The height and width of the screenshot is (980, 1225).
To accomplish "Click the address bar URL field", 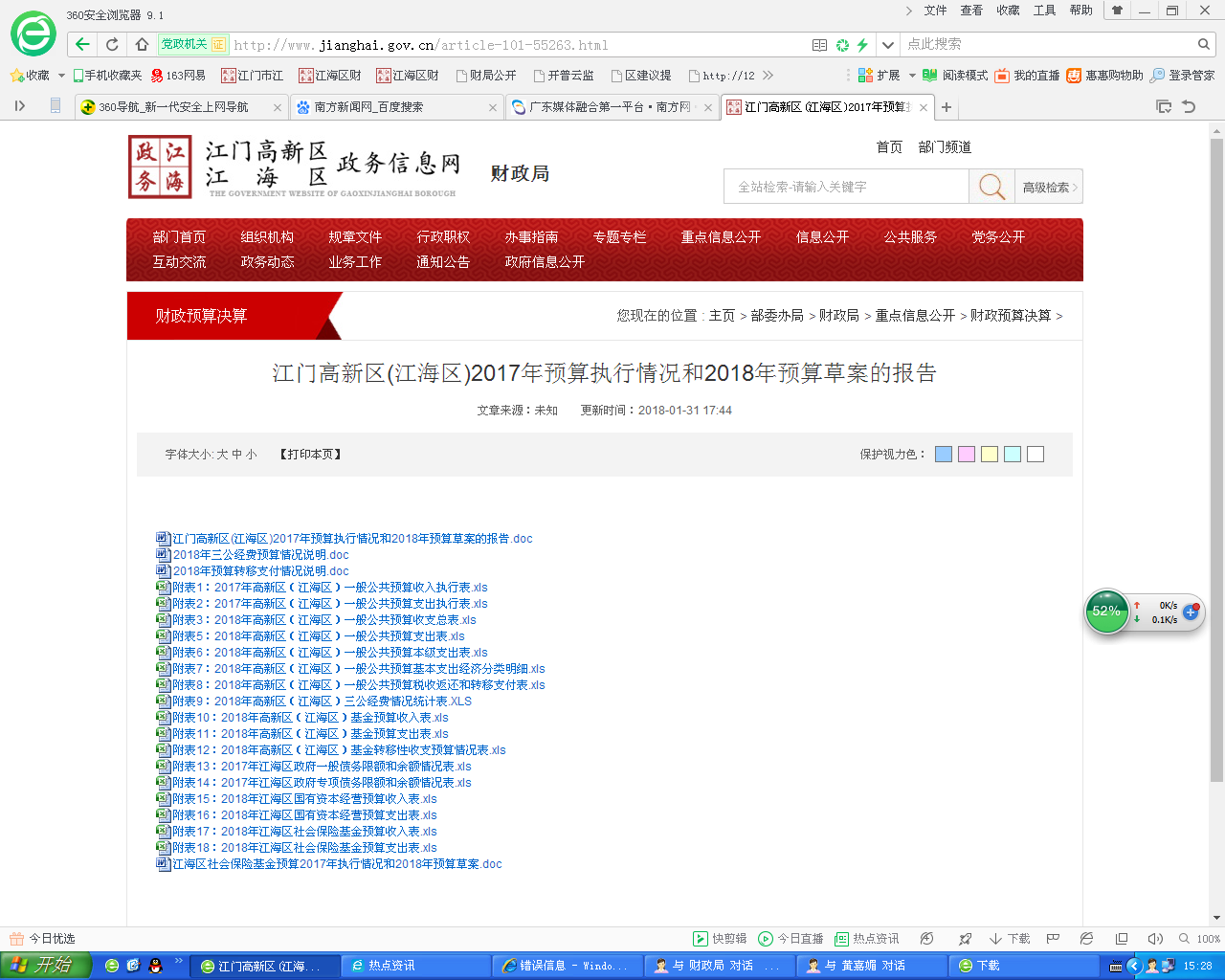I will point(517,45).
